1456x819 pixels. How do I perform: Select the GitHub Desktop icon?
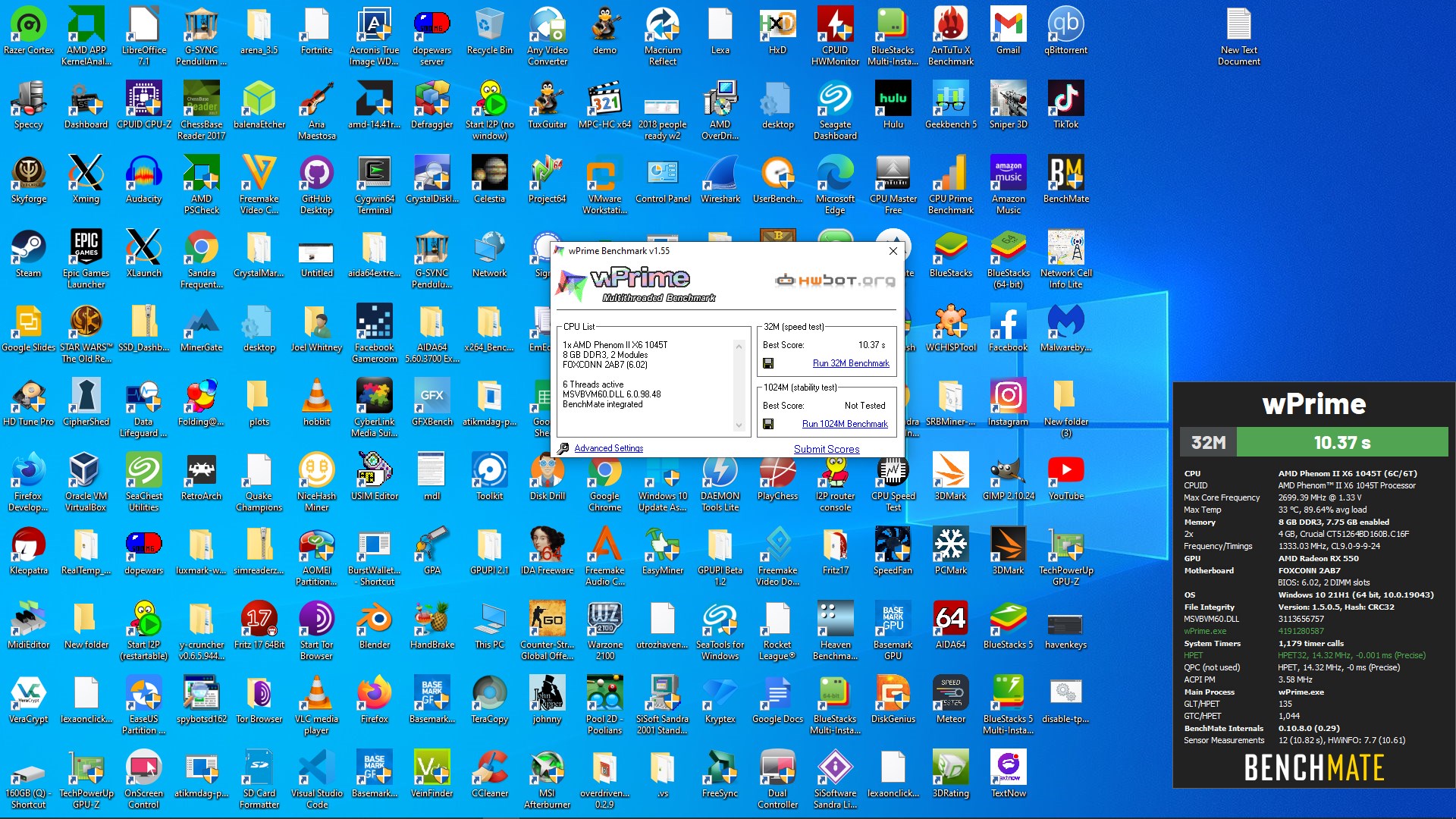[x=317, y=185]
